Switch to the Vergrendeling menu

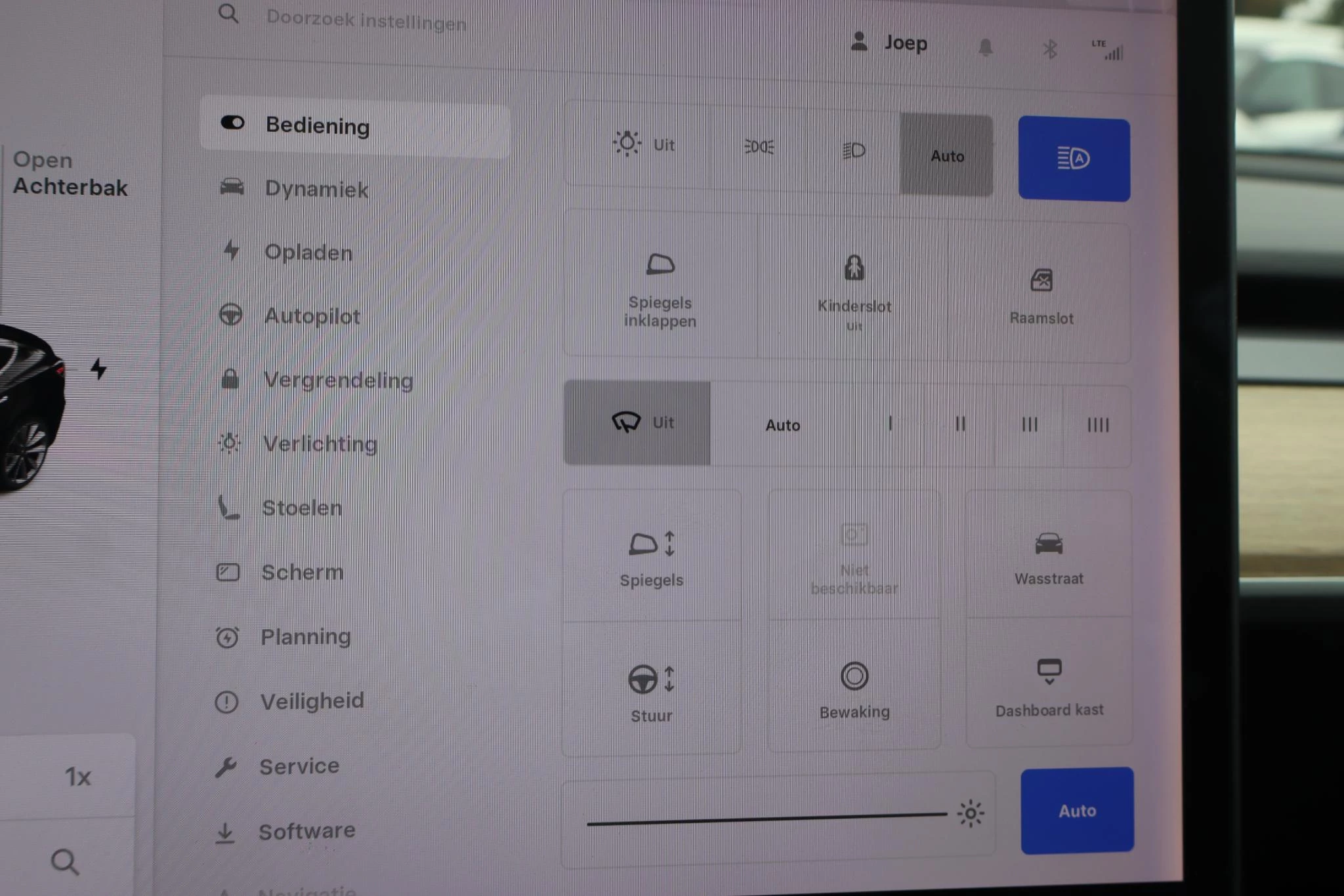click(x=337, y=380)
